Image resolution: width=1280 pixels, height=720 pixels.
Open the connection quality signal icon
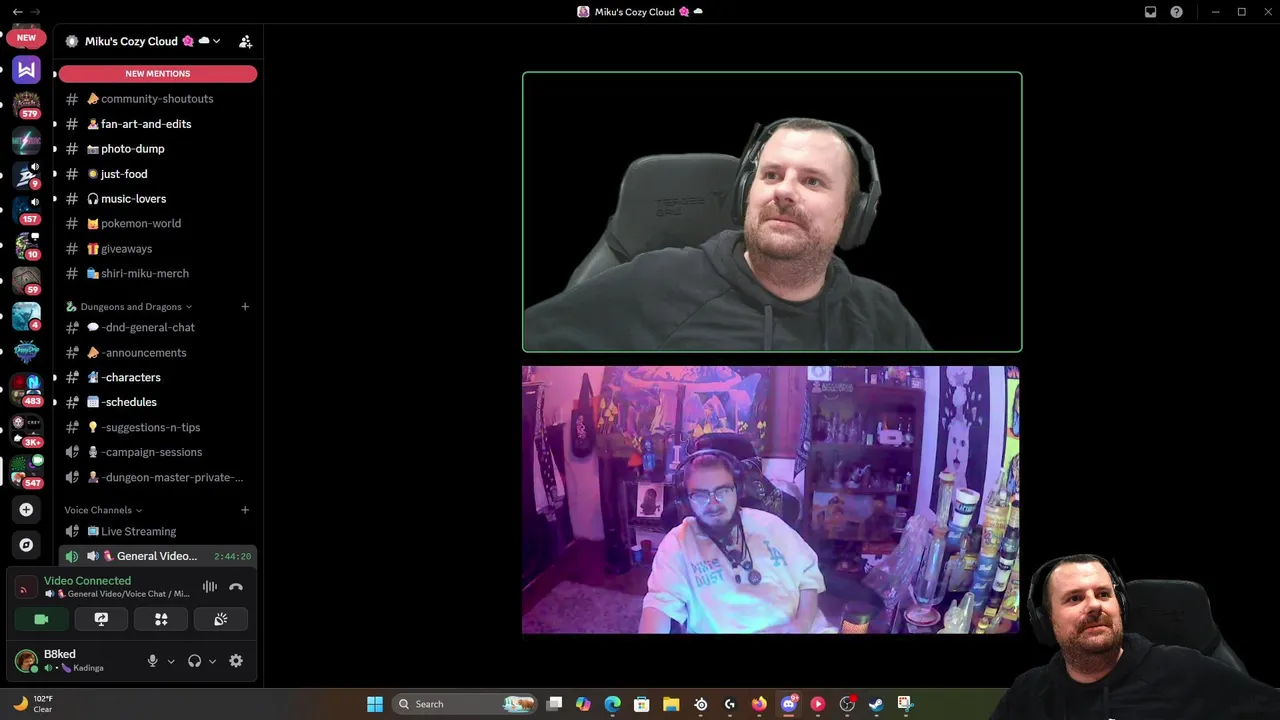click(26, 588)
